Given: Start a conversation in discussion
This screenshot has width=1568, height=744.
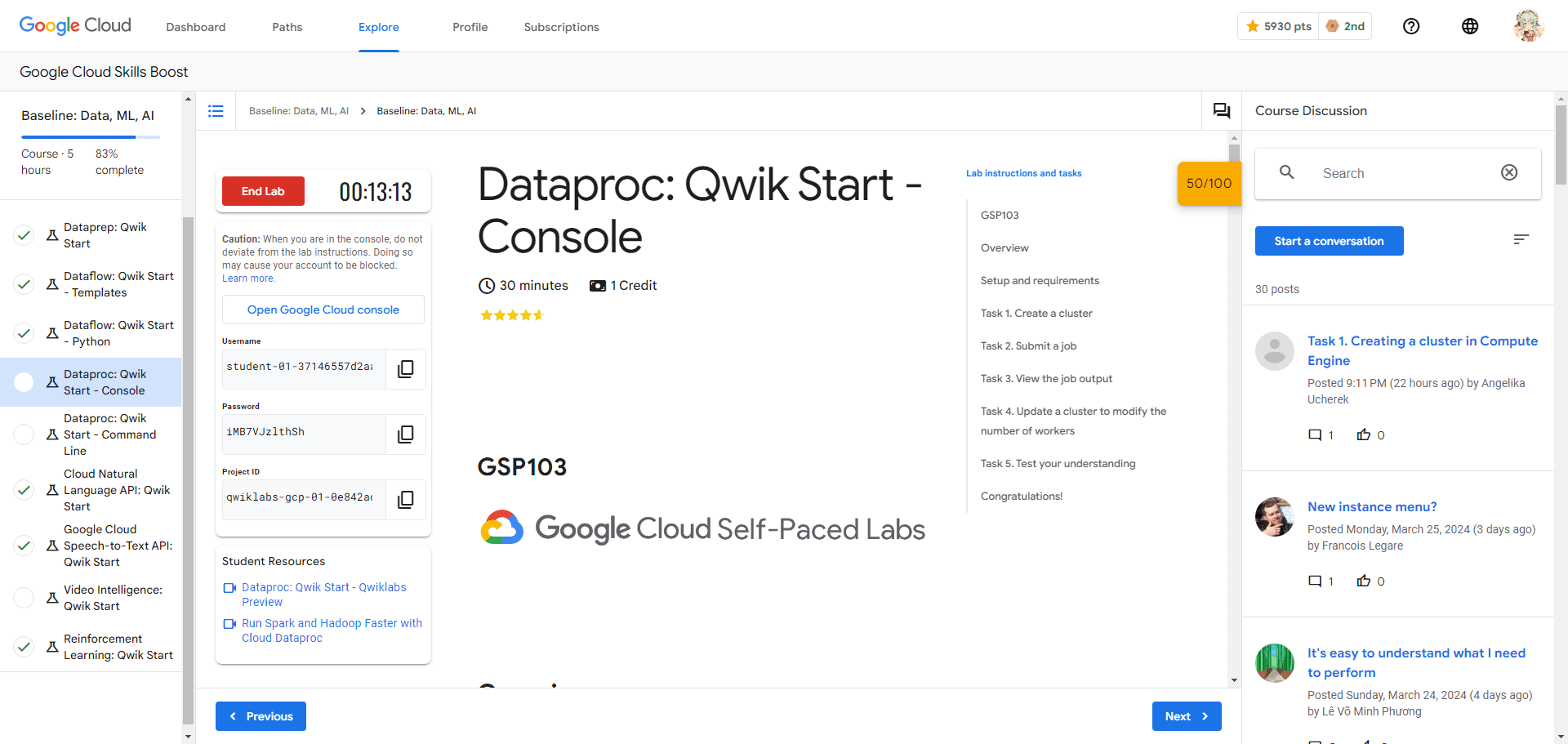Looking at the screenshot, I should coord(1330,241).
